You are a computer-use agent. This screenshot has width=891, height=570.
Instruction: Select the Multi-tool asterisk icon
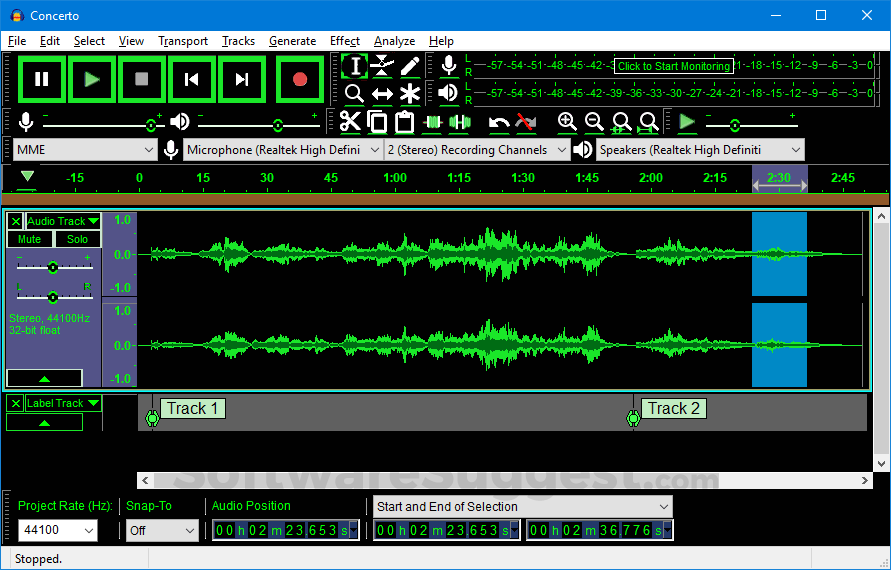[x=410, y=94]
